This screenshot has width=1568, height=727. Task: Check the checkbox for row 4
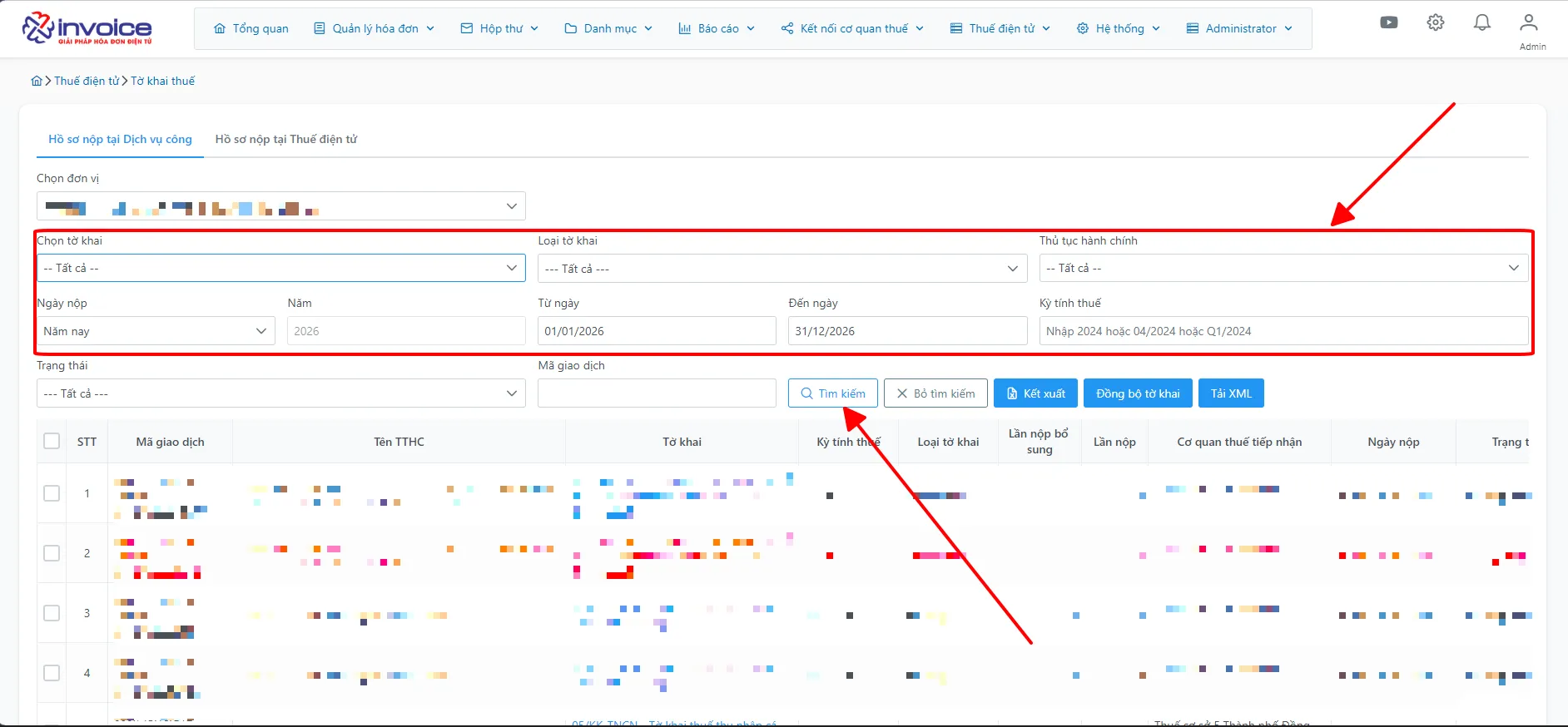52,673
